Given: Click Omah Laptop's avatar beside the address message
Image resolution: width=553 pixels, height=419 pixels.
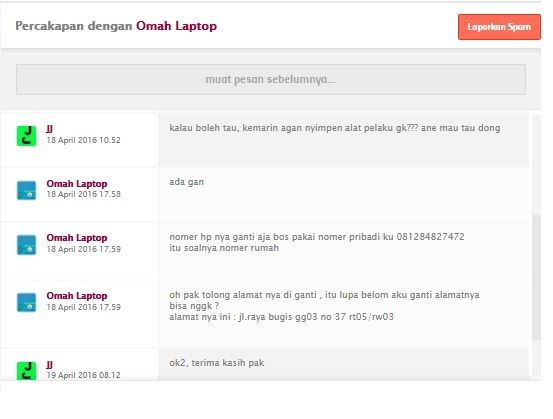Looking at the screenshot, I should point(26,303).
